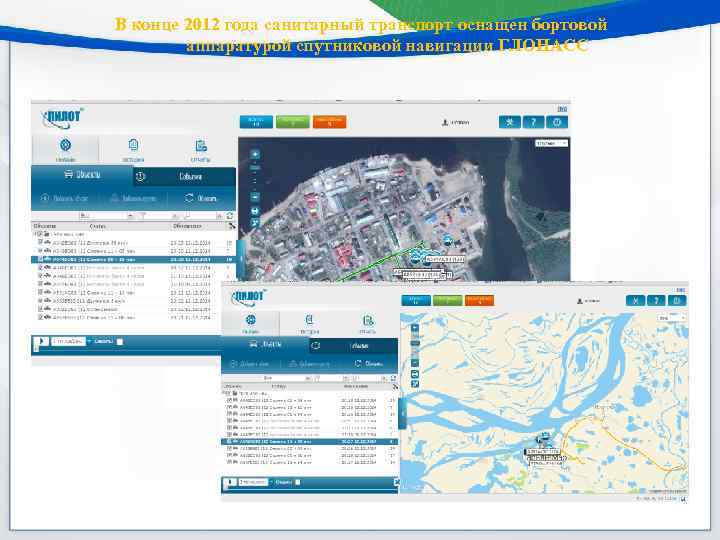The height and width of the screenshot is (540, 720).
Task: Switch to События tab in back window
Action: [185, 177]
